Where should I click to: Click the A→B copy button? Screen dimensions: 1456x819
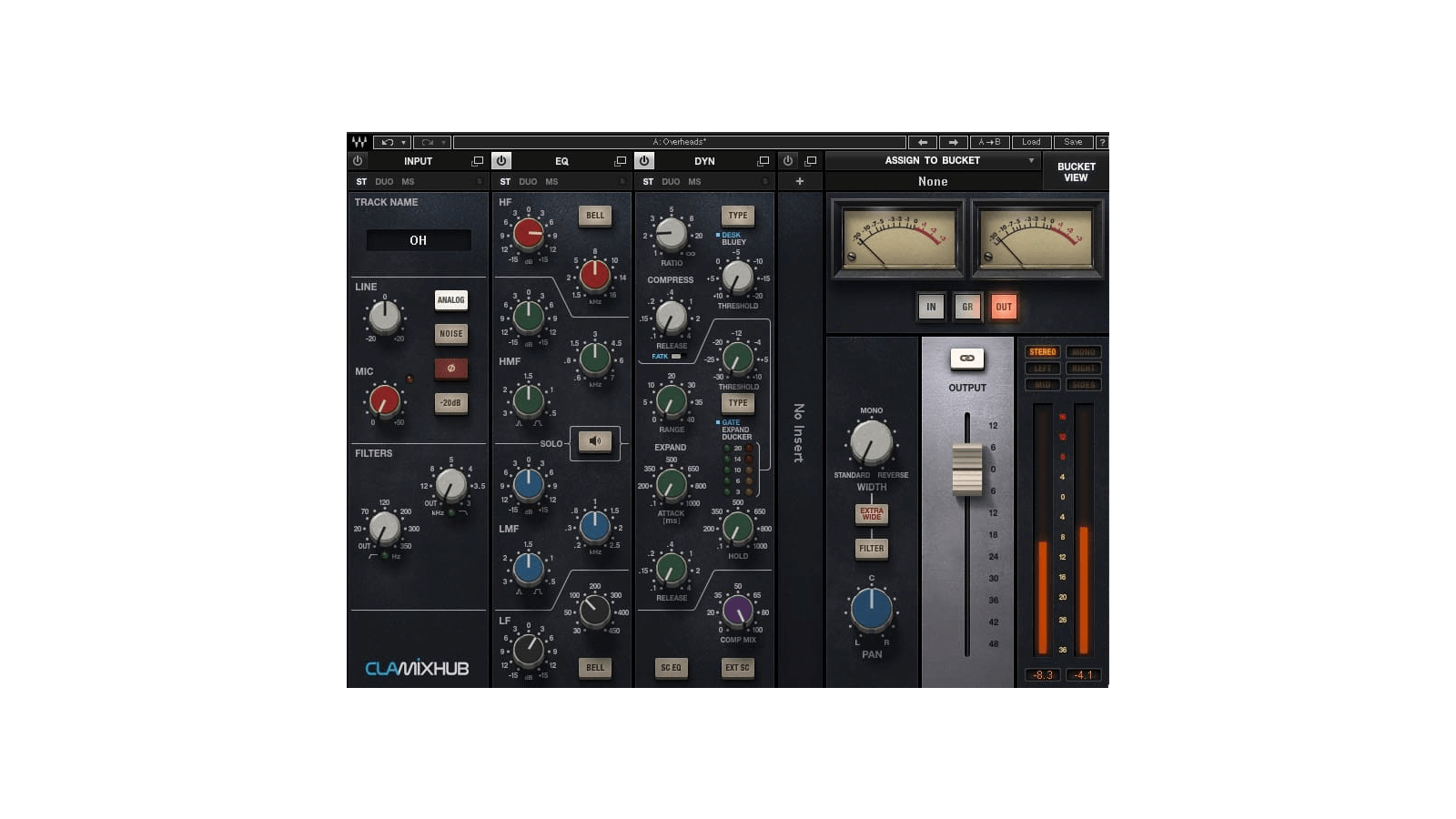989,142
